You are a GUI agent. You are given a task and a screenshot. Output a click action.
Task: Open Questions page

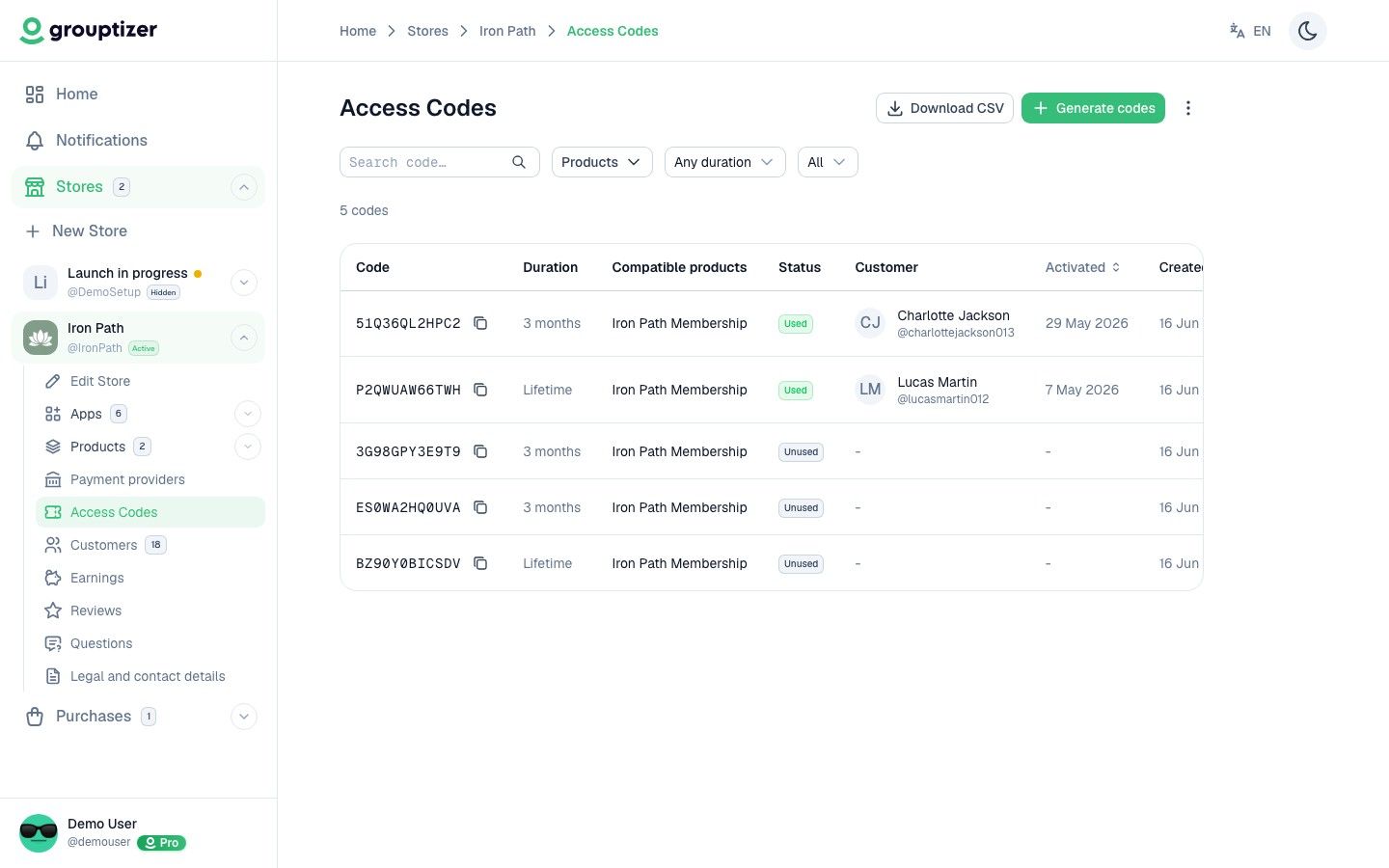pos(150,643)
